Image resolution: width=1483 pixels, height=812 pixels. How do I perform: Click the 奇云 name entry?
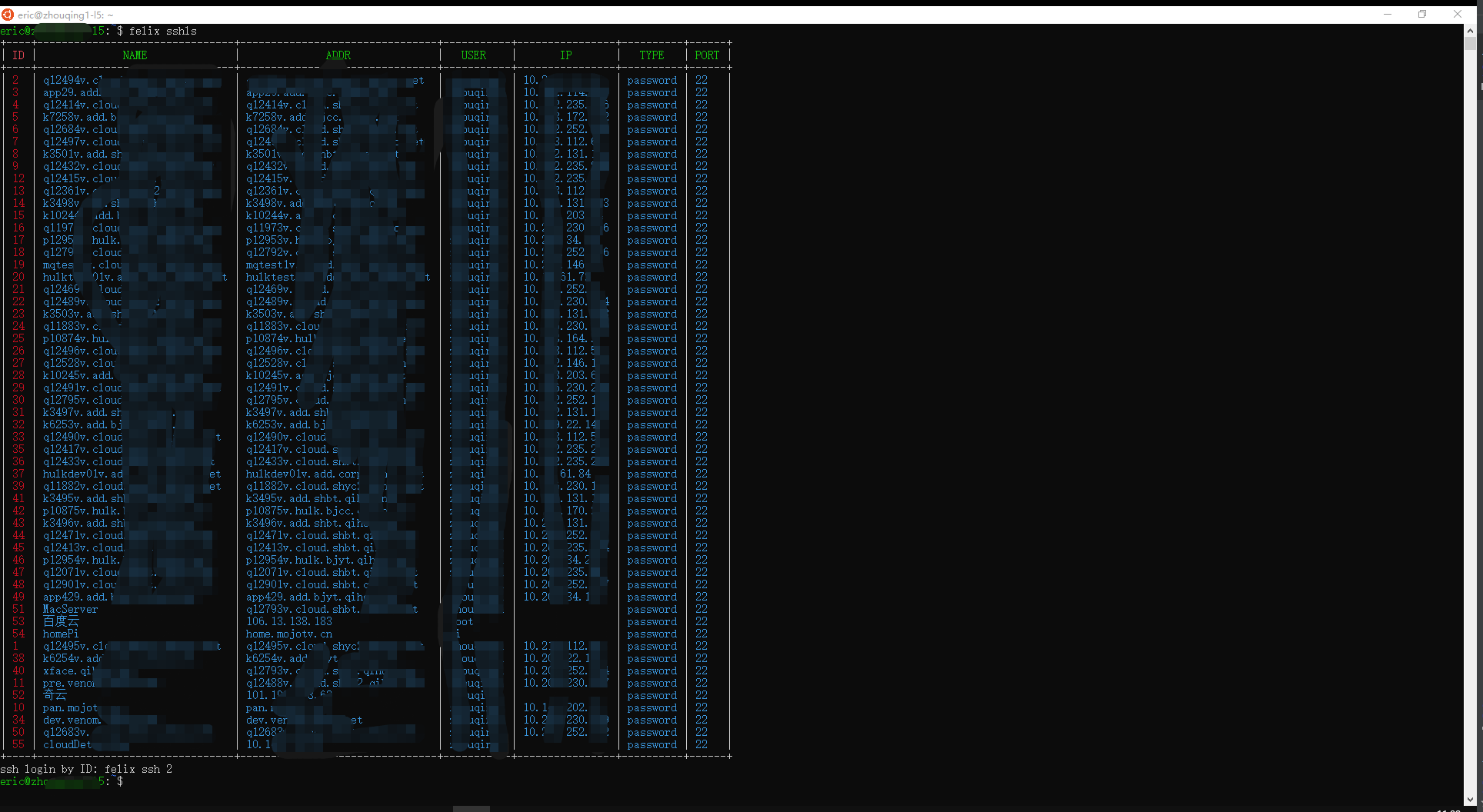pyautogui.click(x=55, y=695)
